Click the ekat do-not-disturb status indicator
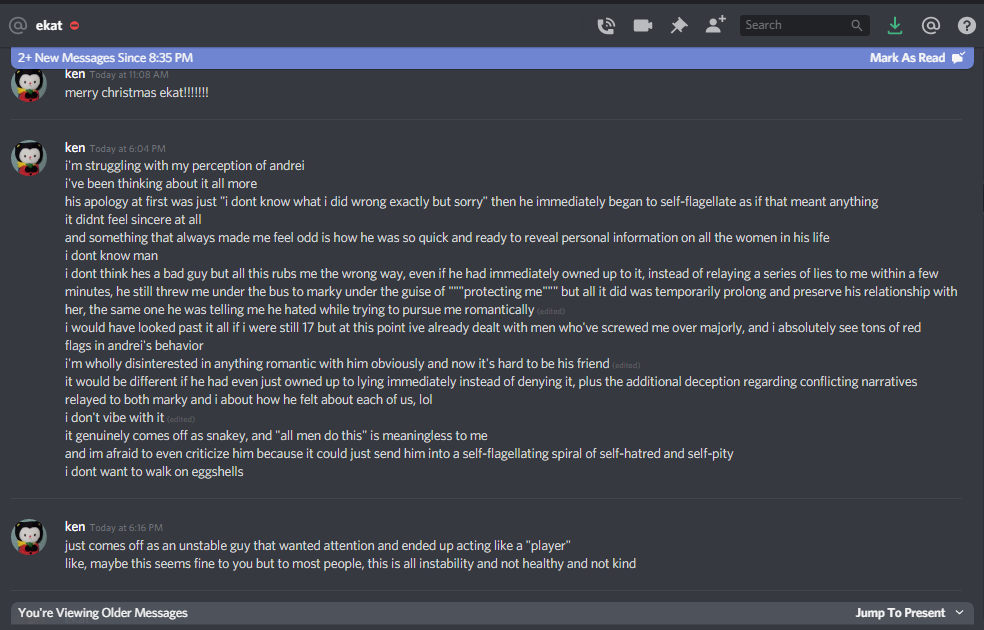984x630 pixels. point(75,26)
